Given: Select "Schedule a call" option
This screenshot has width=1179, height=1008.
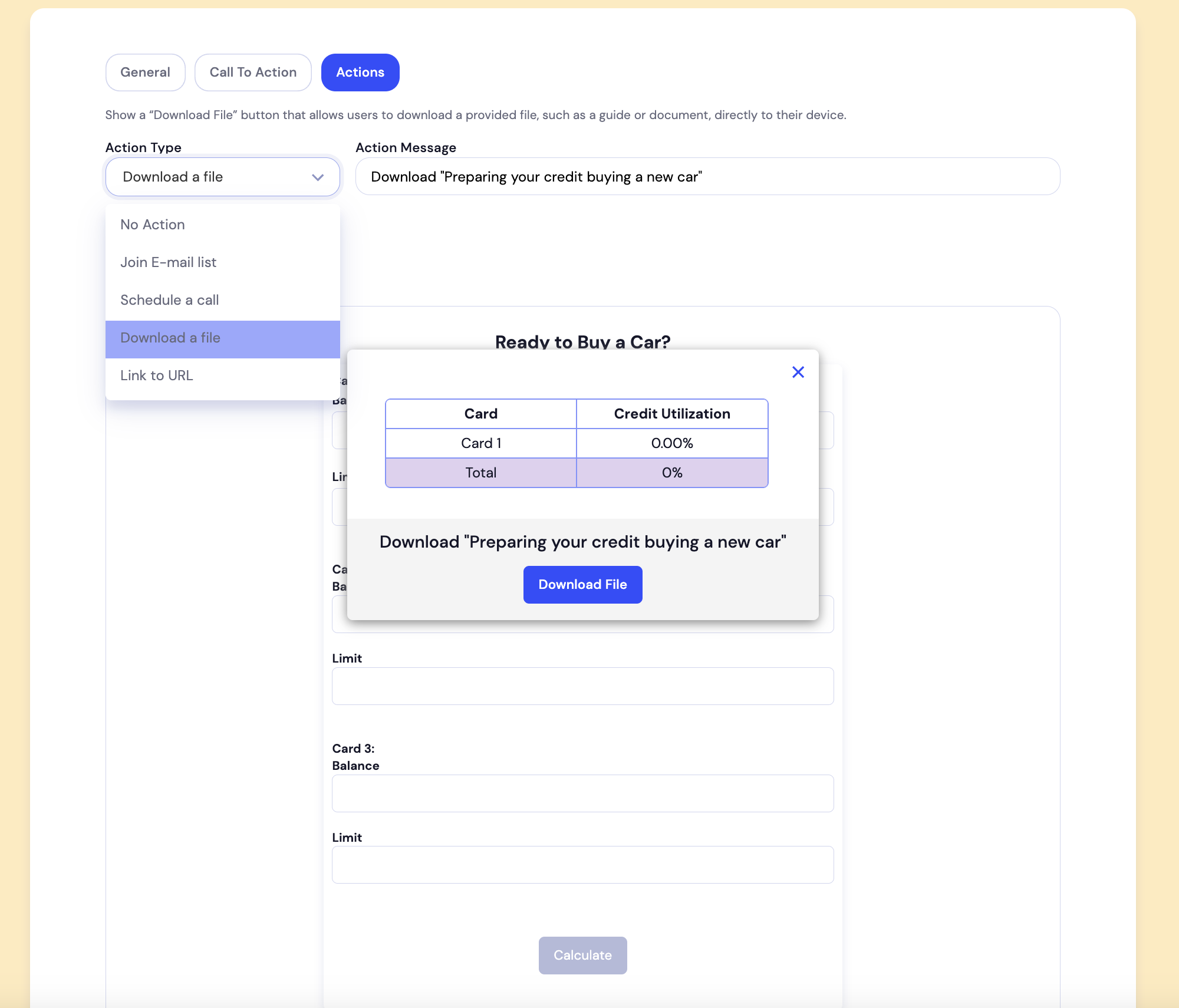Looking at the screenshot, I should [x=170, y=300].
